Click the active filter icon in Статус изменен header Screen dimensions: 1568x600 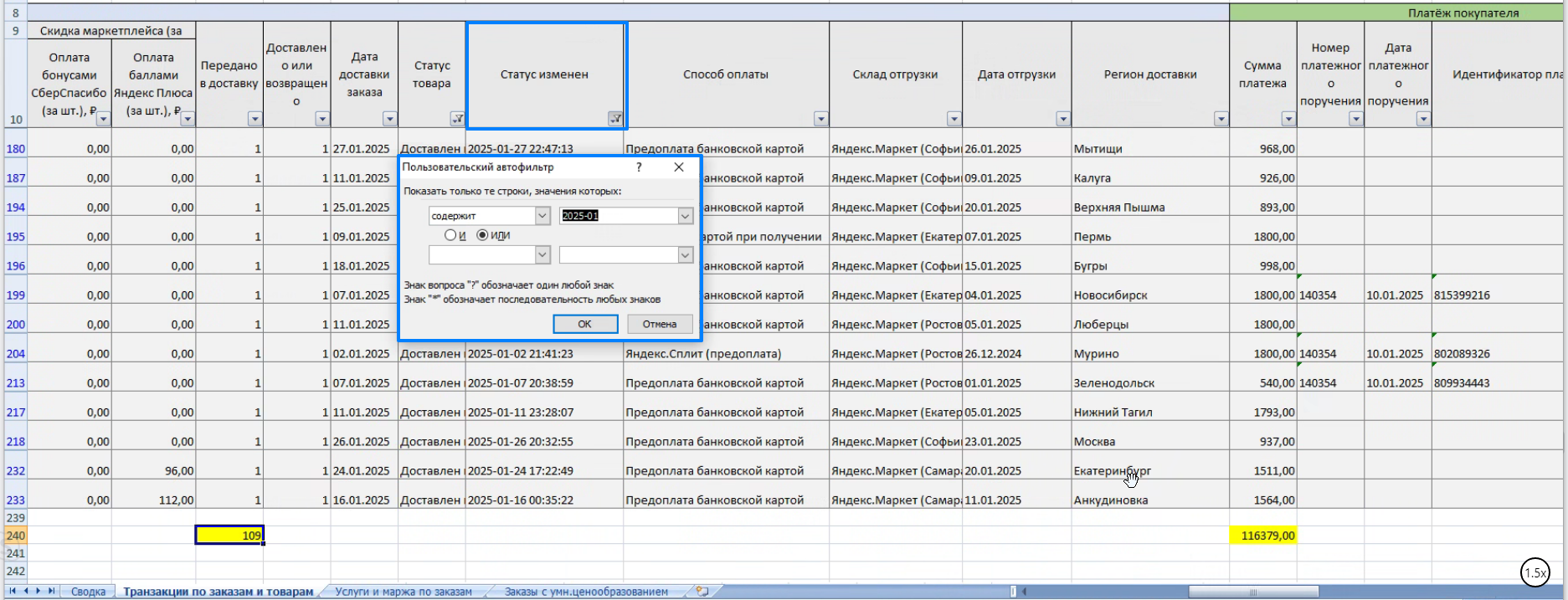615,119
